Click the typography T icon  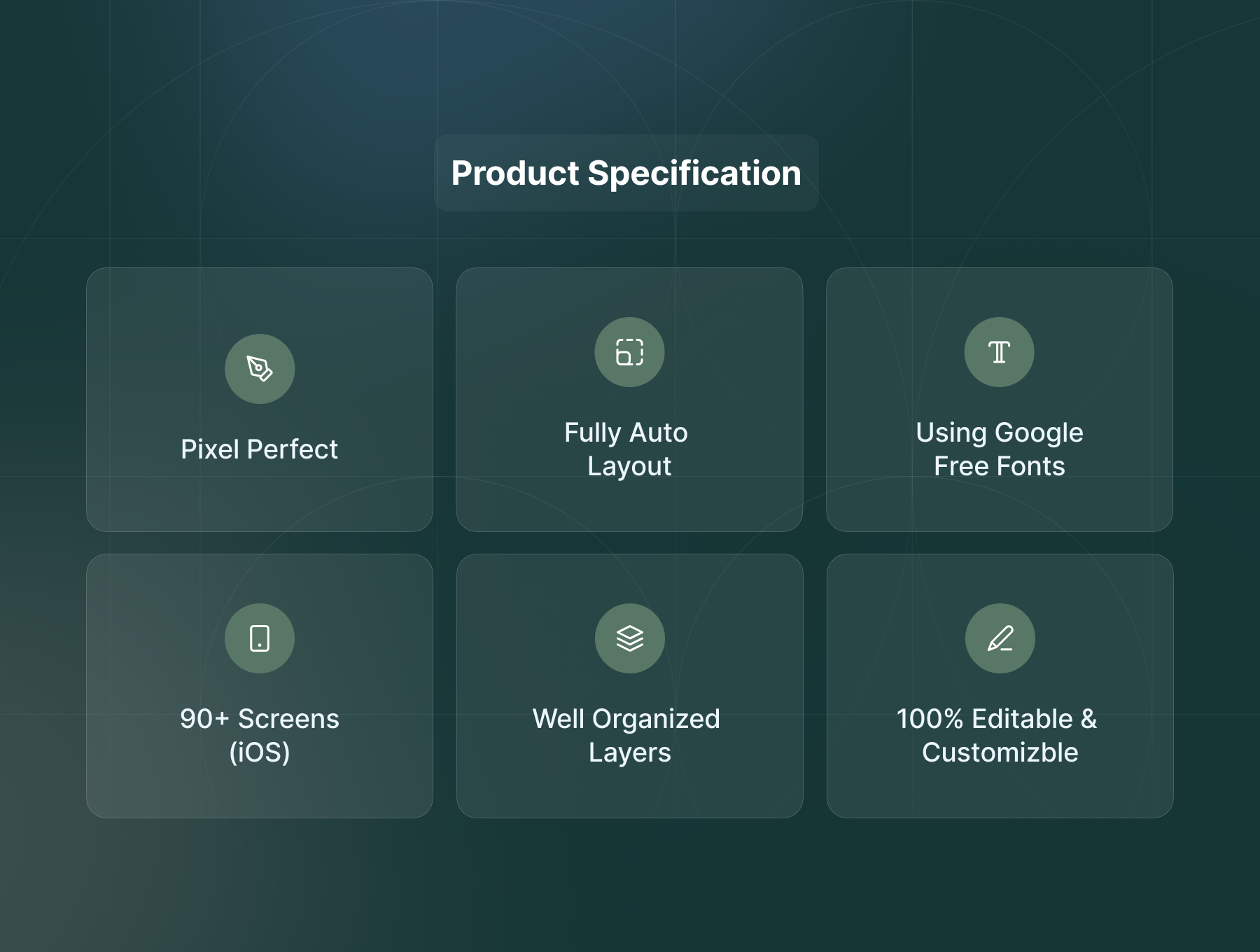999,352
